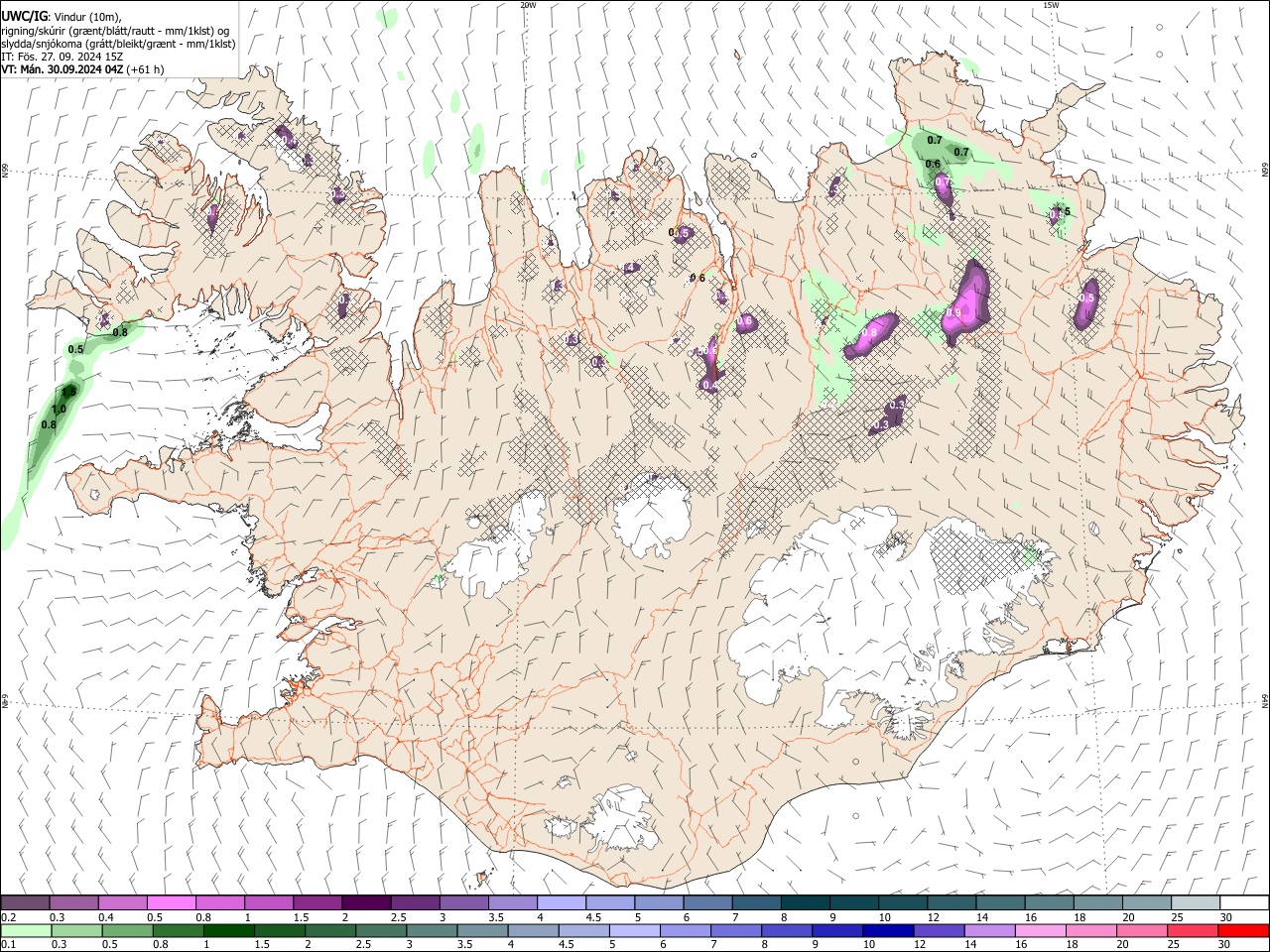Image resolution: width=1270 pixels, height=952 pixels.
Task: Select pale grey swatch between 25 and 30, top scale
Action: (x=1196, y=902)
